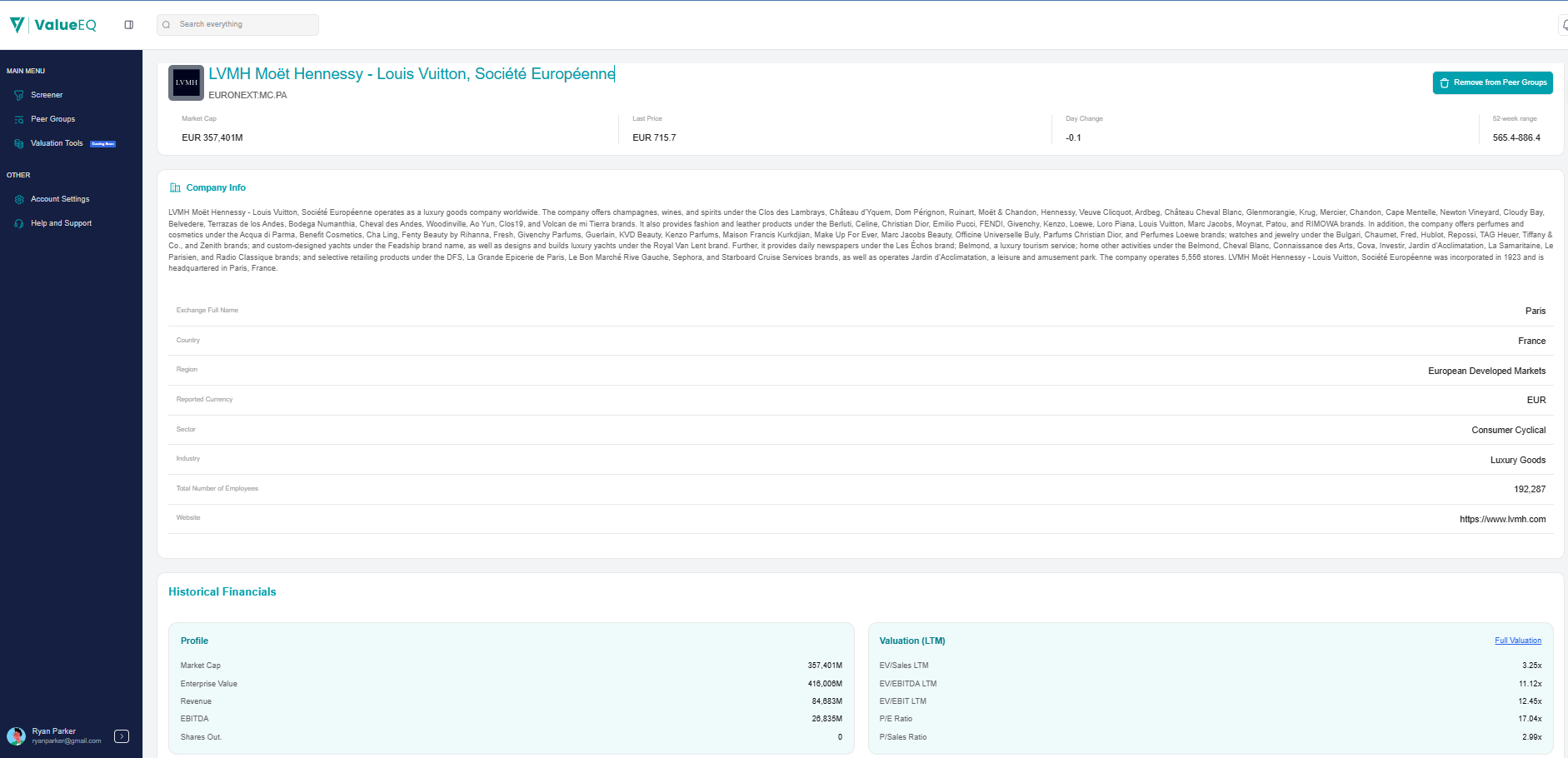Click Region value European Developed Markets
The width and height of the screenshot is (1568, 758).
pos(1486,371)
